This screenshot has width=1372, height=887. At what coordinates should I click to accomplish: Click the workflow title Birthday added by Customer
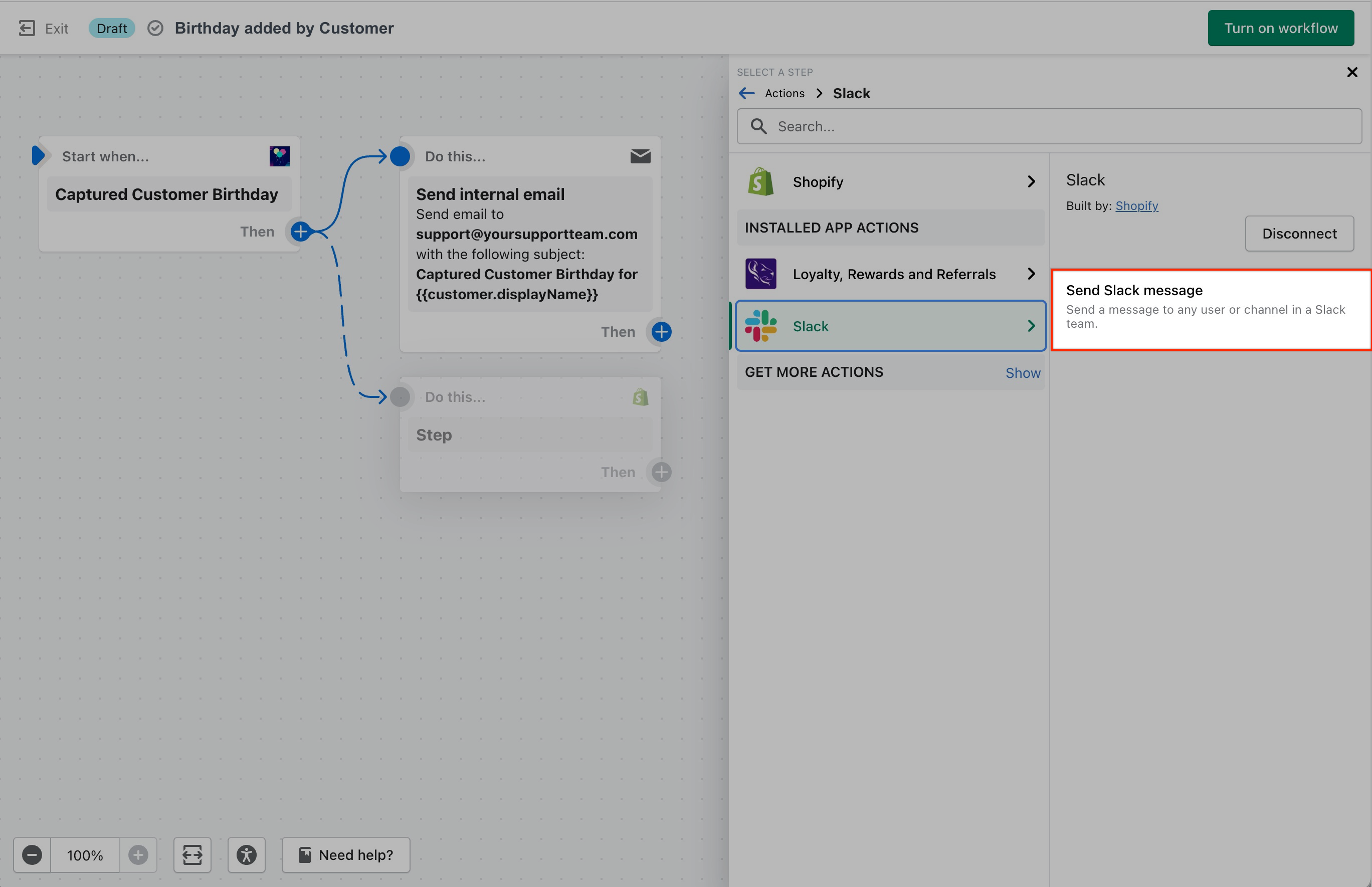284,28
